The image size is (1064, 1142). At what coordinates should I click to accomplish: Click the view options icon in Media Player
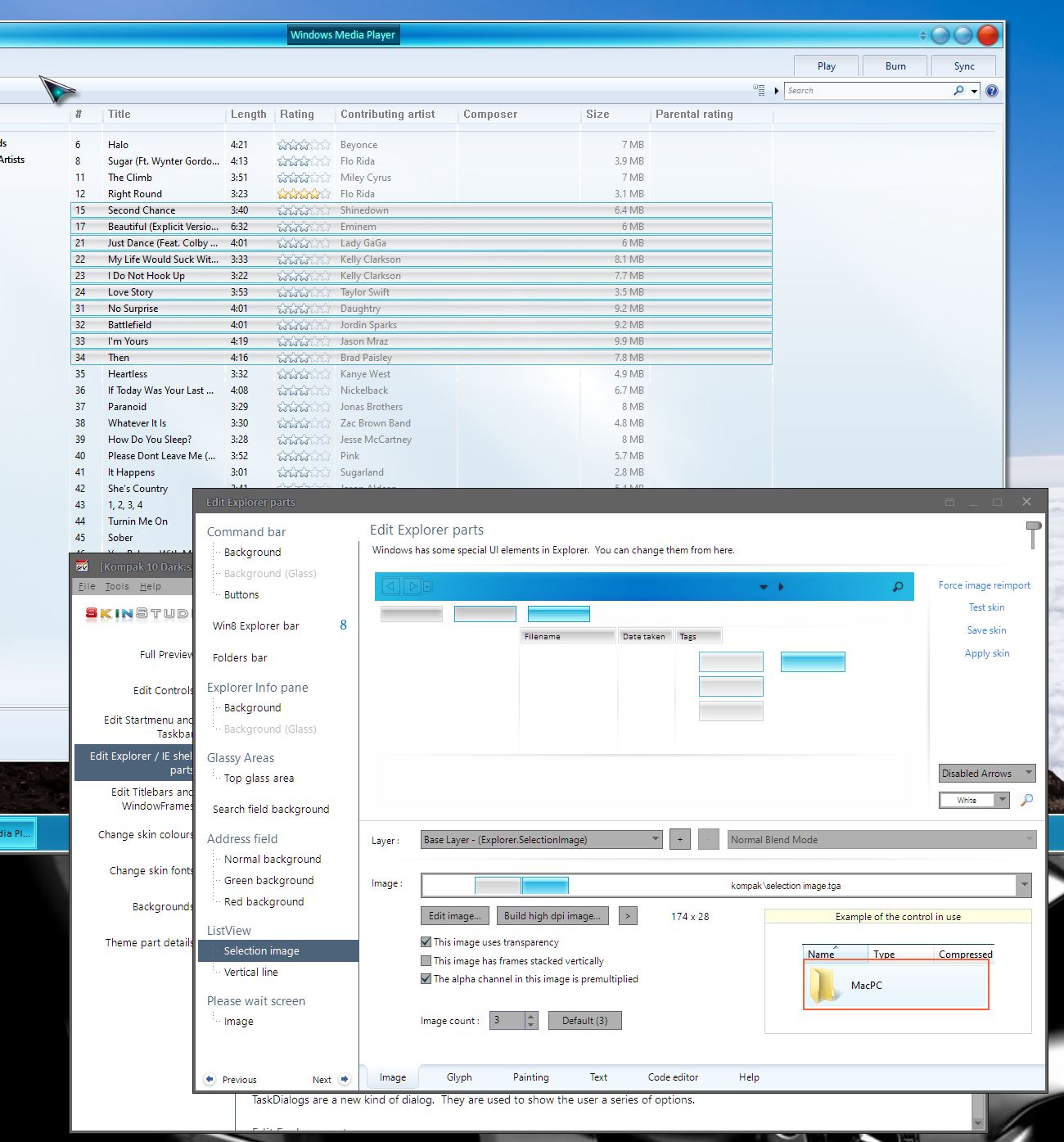(x=760, y=91)
